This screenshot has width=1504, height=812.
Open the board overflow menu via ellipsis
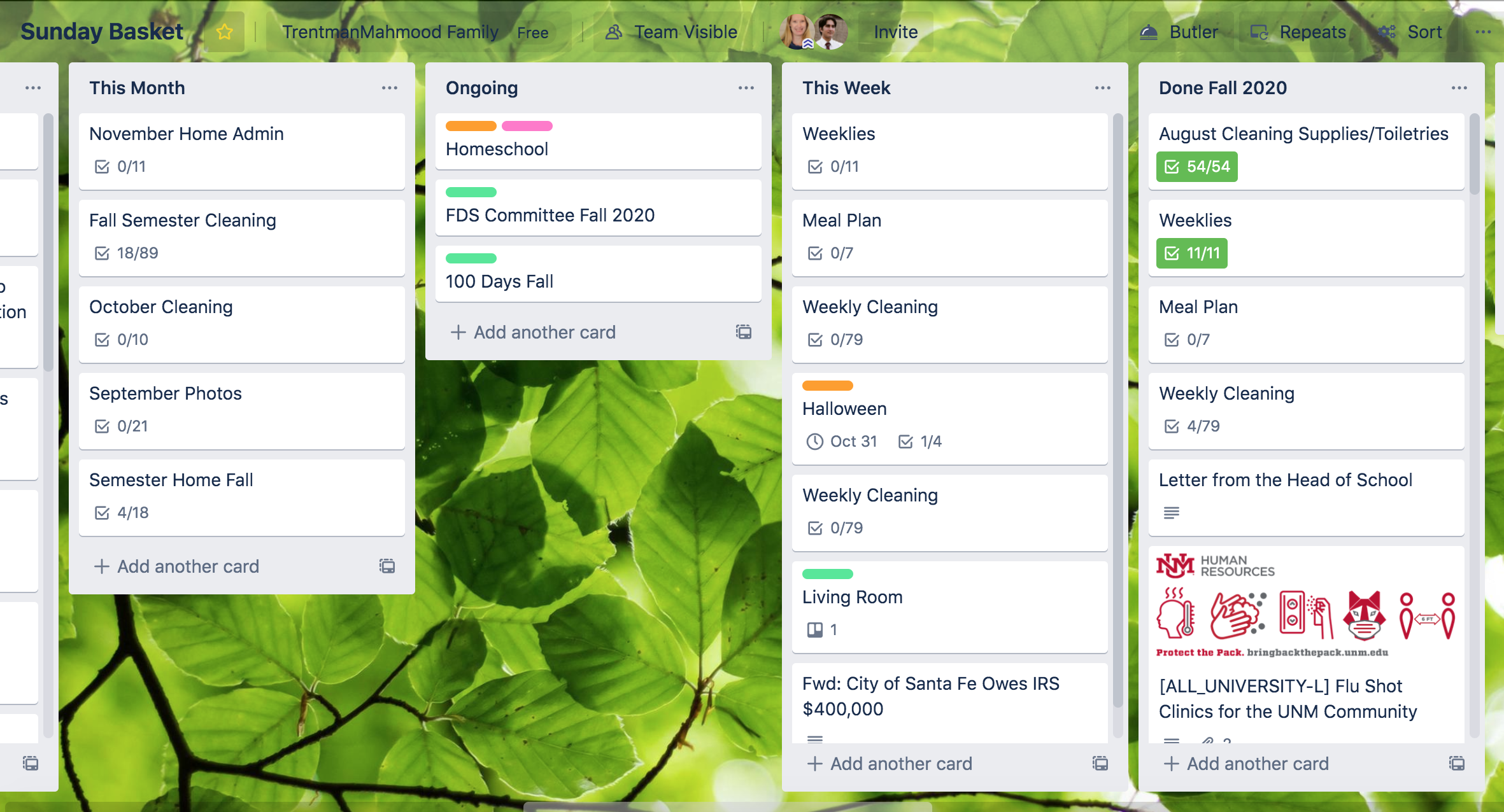pyautogui.click(x=1483, y=32)
